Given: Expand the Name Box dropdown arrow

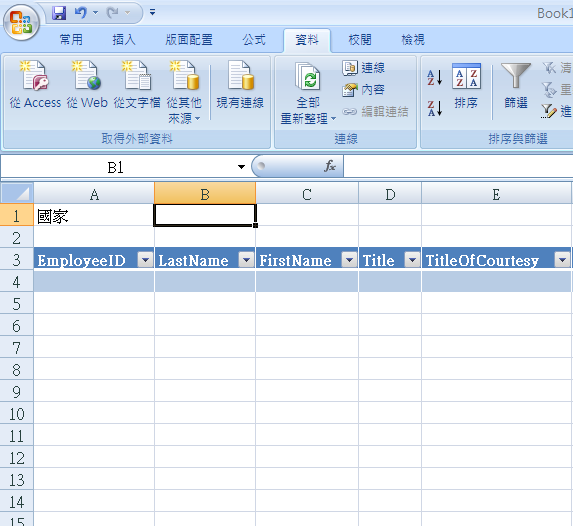Looking at the screenshot, I should pos(241,167).
